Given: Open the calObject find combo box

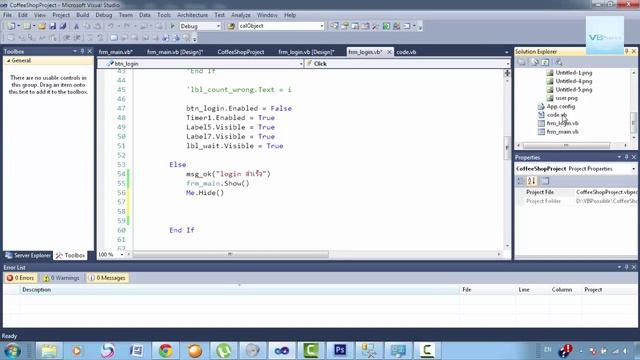Looking at the screenshot, I should click(x=322, y=26).
